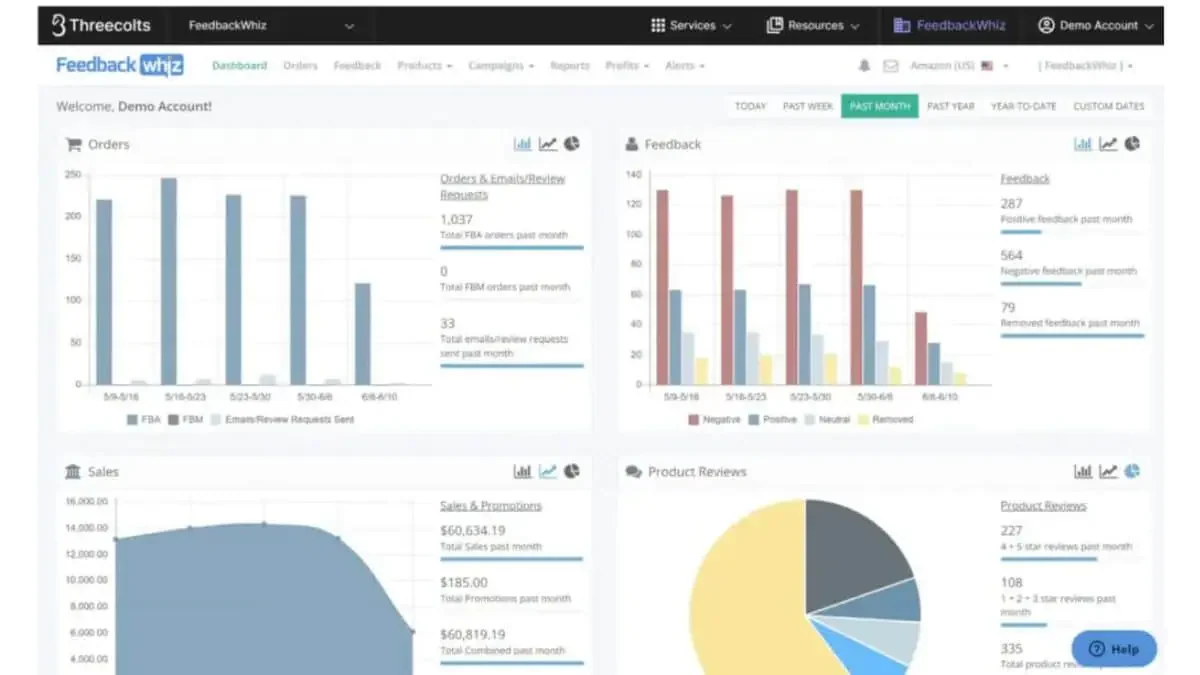Open FeedbackWhiz link in top bar
1200x675 pixels.
pyautogui.click(x=950, y=25)
